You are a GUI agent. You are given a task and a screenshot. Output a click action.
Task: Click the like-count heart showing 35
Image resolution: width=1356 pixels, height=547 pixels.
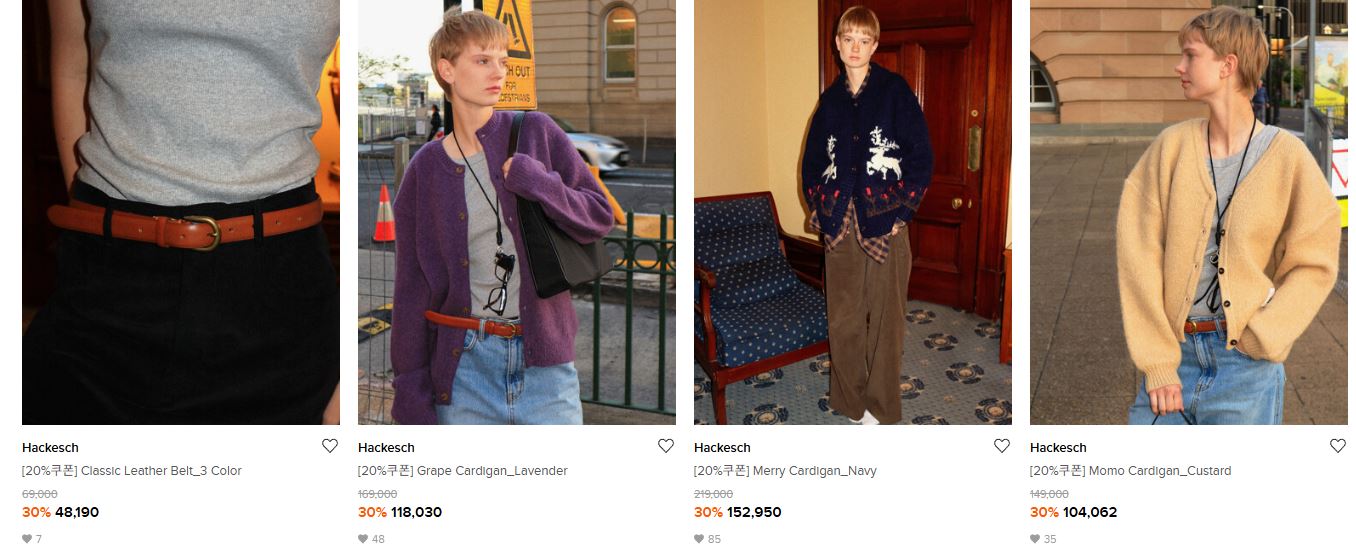point(1035,539)
